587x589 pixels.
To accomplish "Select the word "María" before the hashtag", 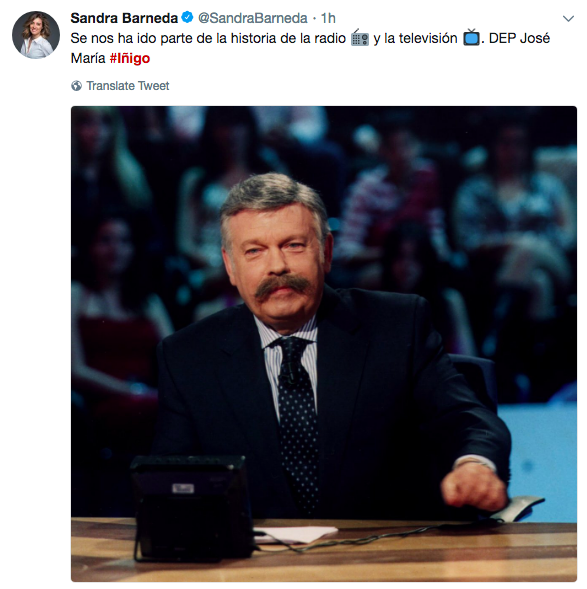I will (x=88, y=58).
